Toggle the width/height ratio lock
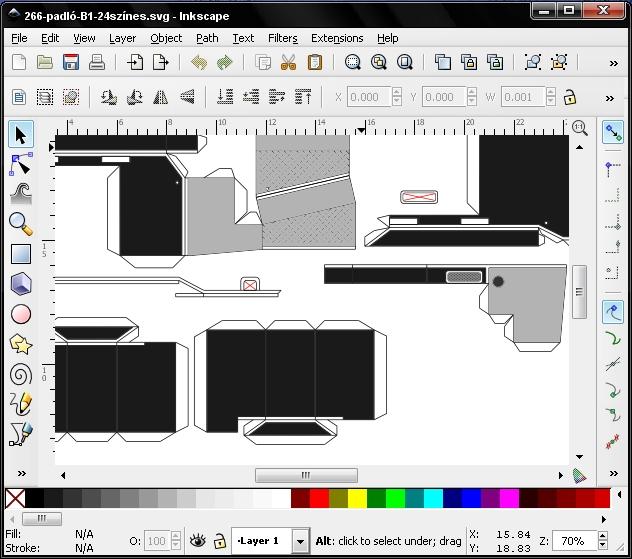This screenshot has width=632, height=559. pyautogui.click(x=570, y=98)
